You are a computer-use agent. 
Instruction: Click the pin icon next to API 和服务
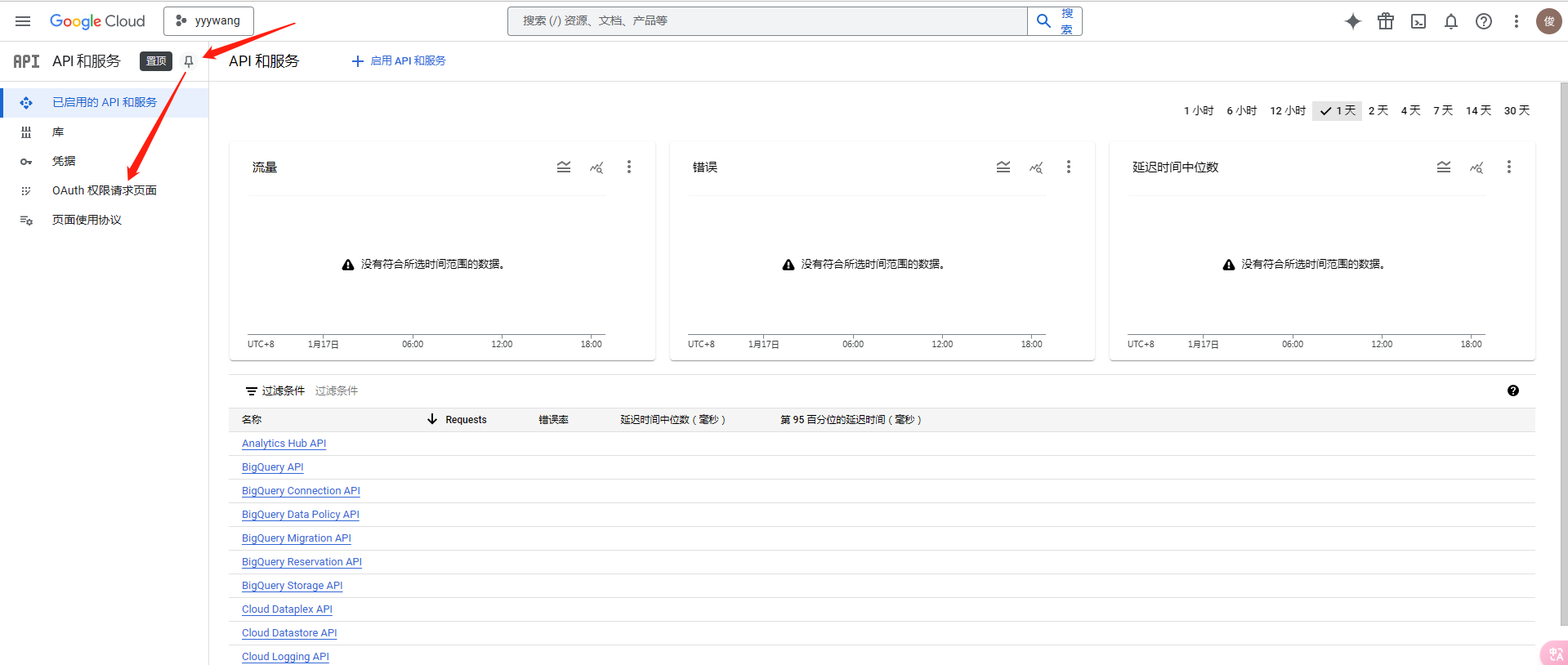point(189,61)
